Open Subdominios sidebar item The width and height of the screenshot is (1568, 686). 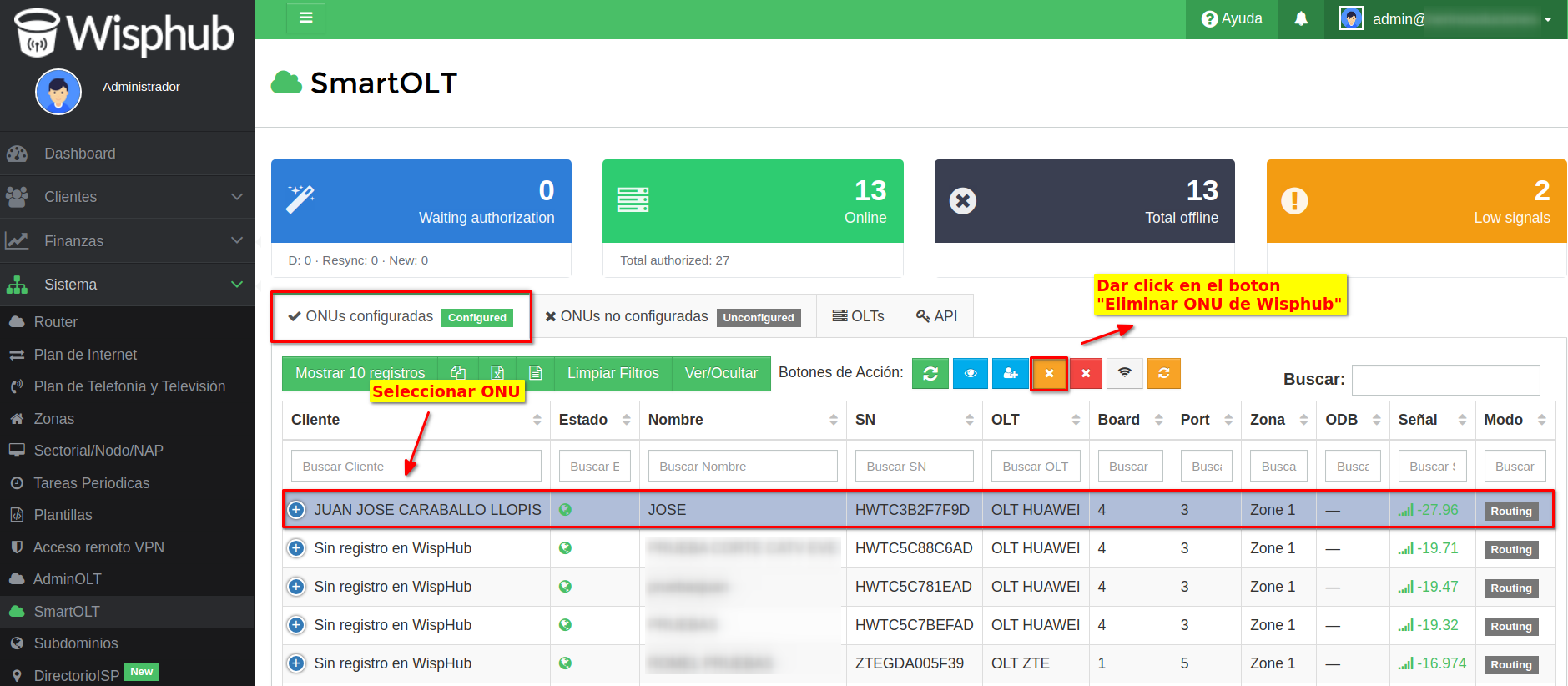coord(127,643)
